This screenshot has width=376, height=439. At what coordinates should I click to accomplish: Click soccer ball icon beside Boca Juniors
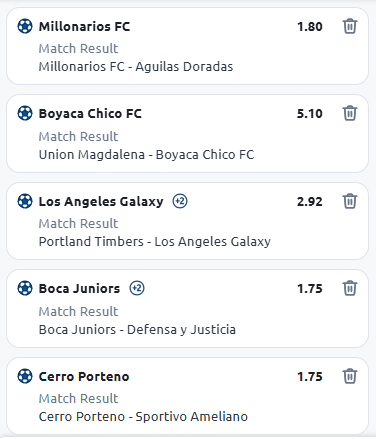pos(25,288)
